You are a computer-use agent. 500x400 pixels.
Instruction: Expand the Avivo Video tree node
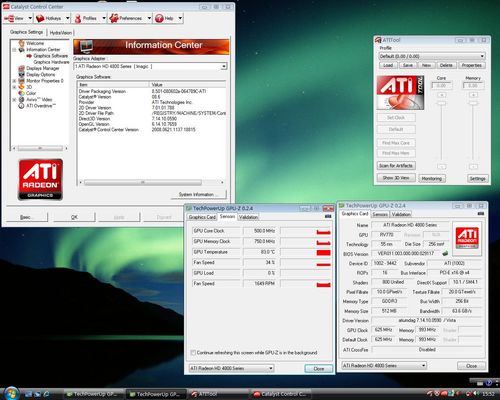point(14,100)
